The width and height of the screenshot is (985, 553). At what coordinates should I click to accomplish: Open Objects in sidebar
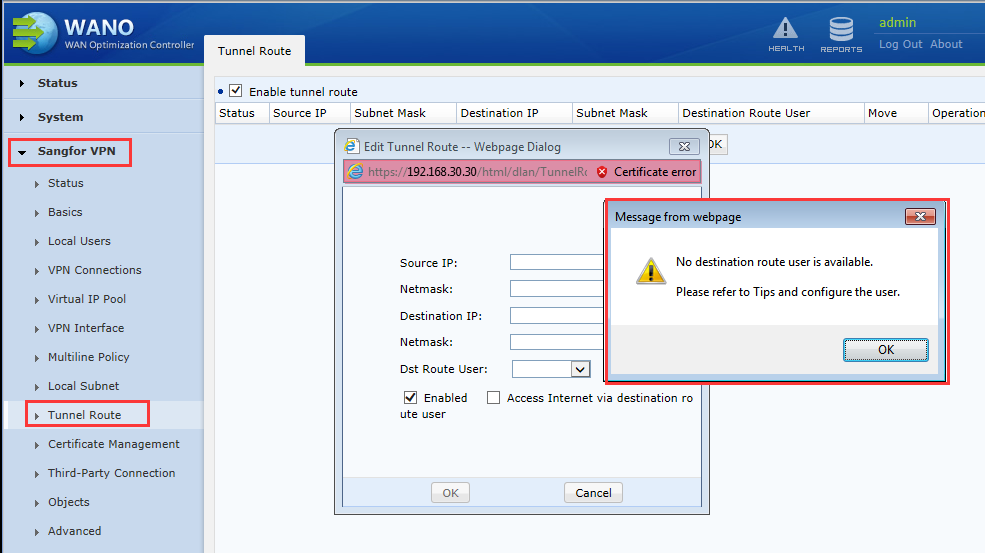coord(68,501)
